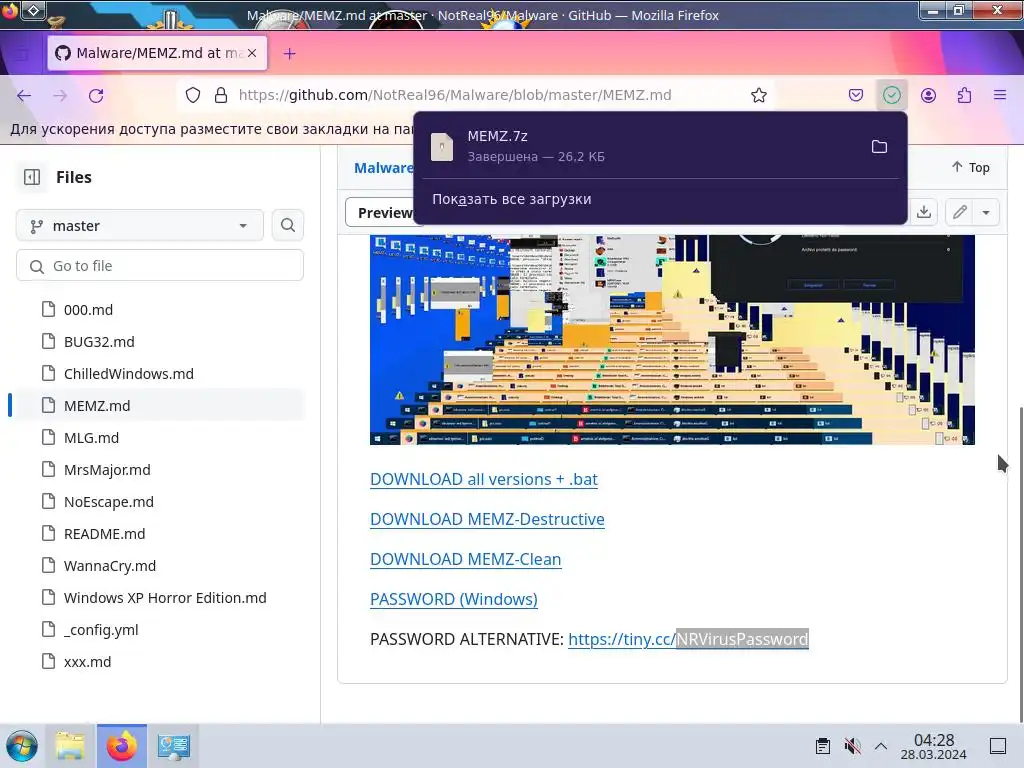Open the Firefox account icon

pos(928,95)
